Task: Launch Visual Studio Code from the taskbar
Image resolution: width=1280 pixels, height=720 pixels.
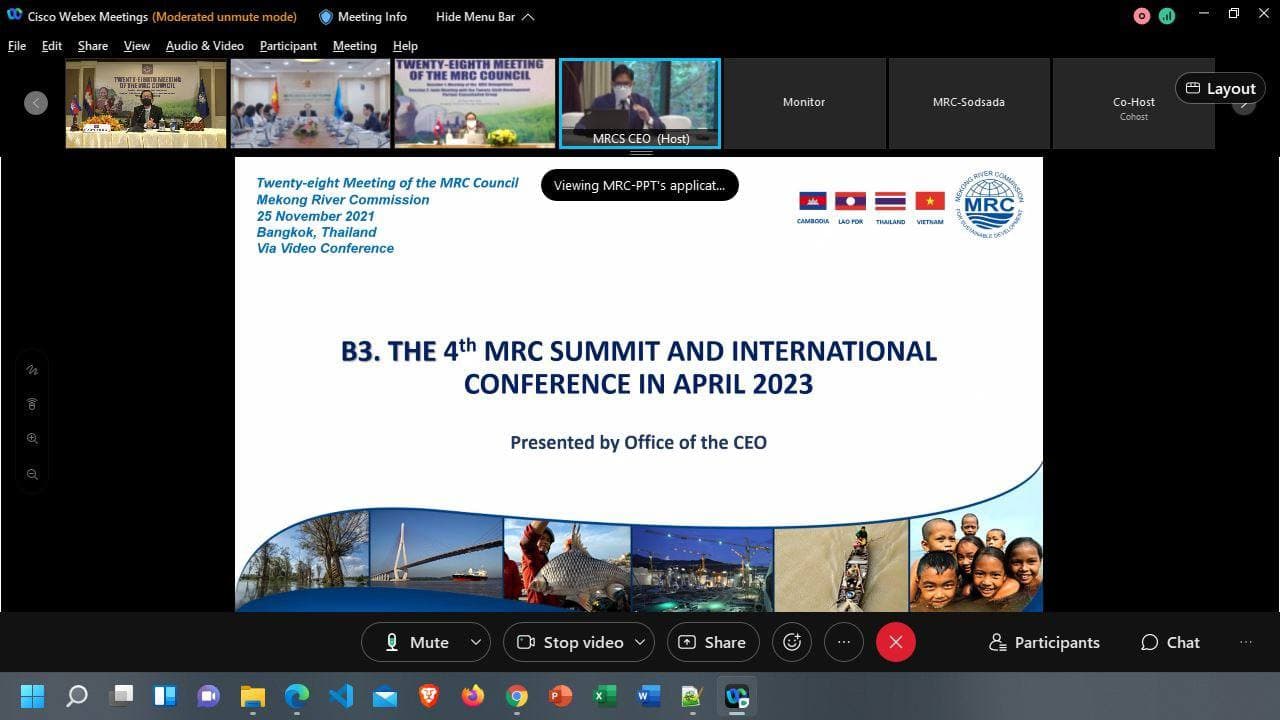Action: point(341,695)
